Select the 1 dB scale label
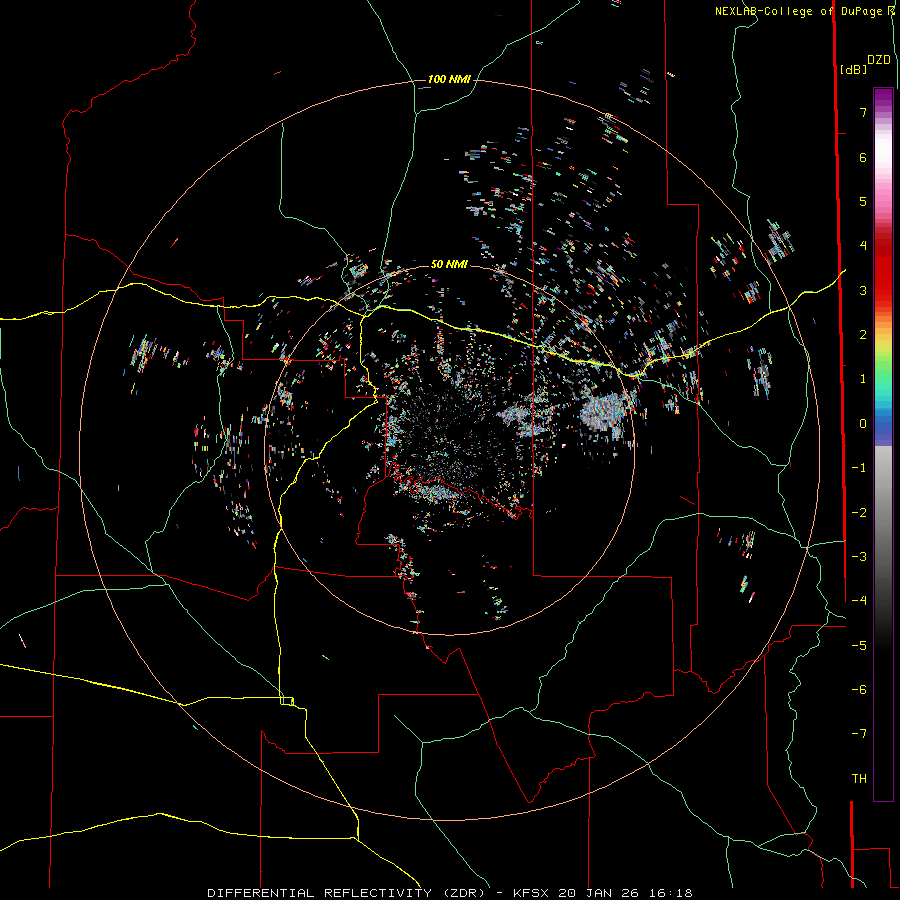This screenshot has width=900, height=900. tap(863, 379)
